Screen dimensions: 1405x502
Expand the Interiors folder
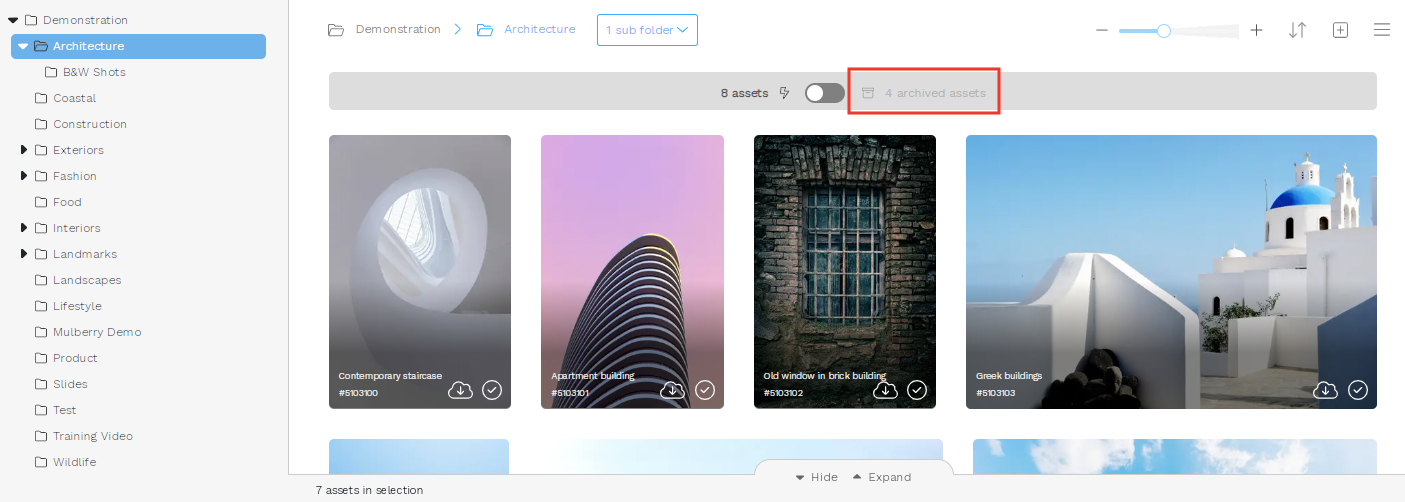tap(23, 228)
